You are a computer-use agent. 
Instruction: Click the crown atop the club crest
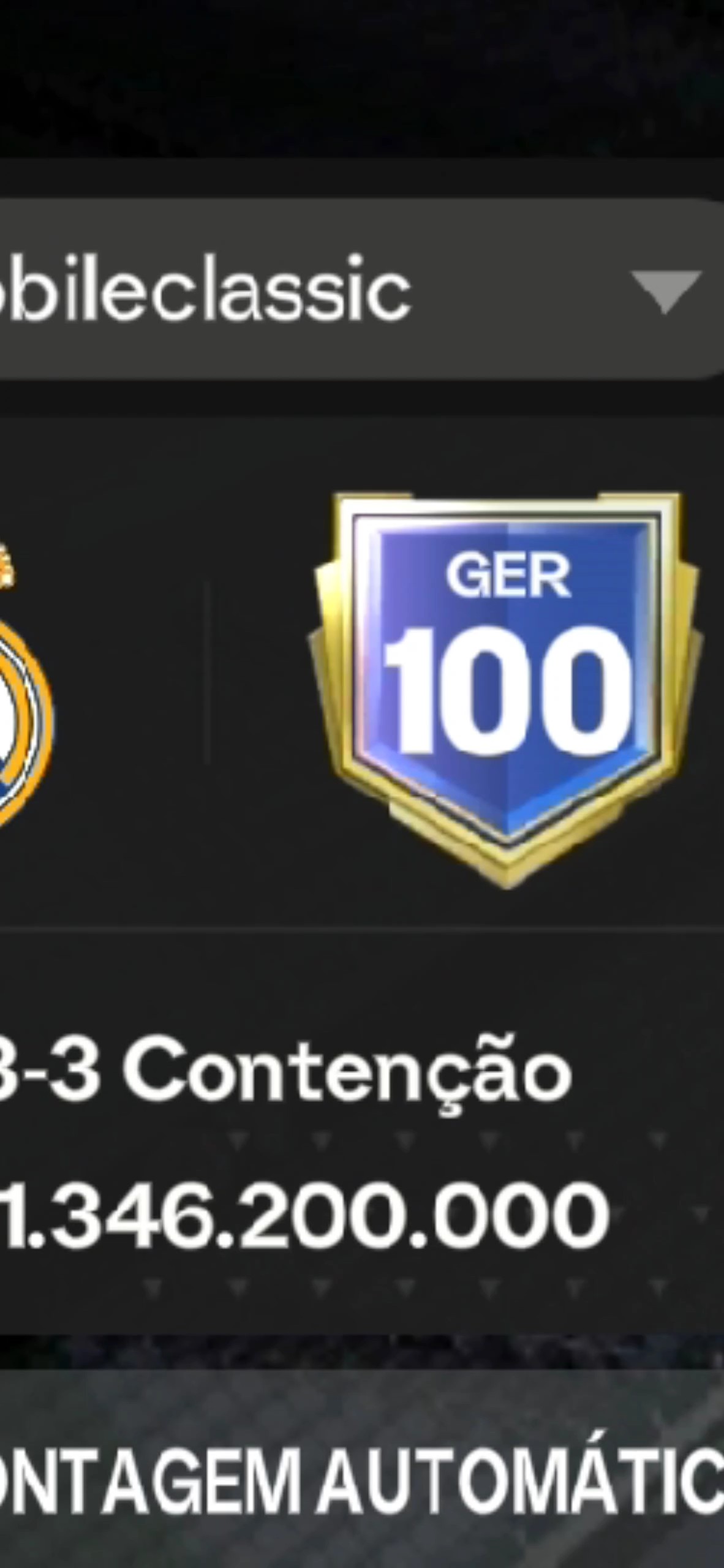(x=7, y=567)
